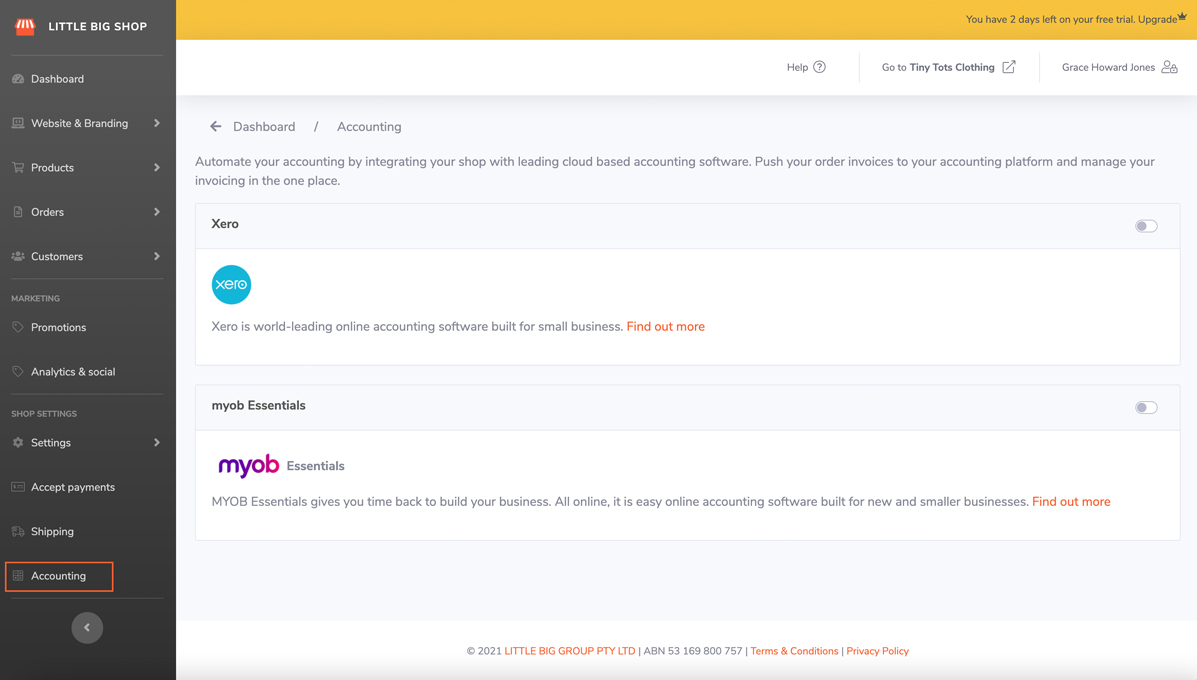
Task: Collapse the sidebar with the round arrow button
Action: 87,628
